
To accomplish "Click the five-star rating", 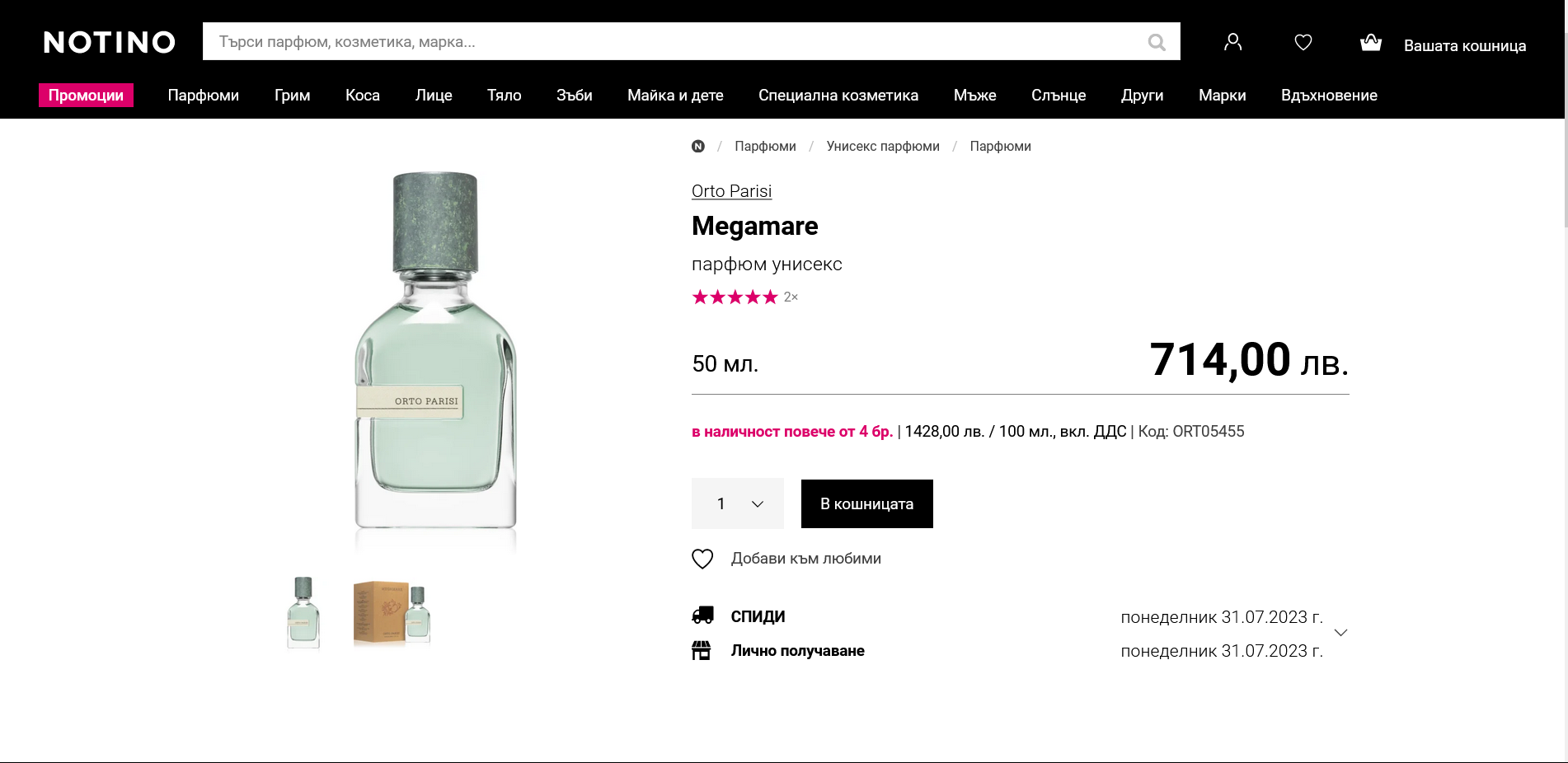I will pos(735,297).
